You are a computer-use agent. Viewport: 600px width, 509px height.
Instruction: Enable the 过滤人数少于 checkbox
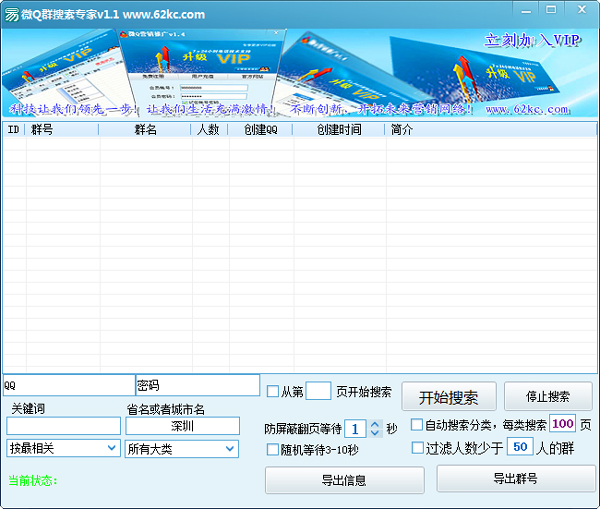tap(417, 448)
